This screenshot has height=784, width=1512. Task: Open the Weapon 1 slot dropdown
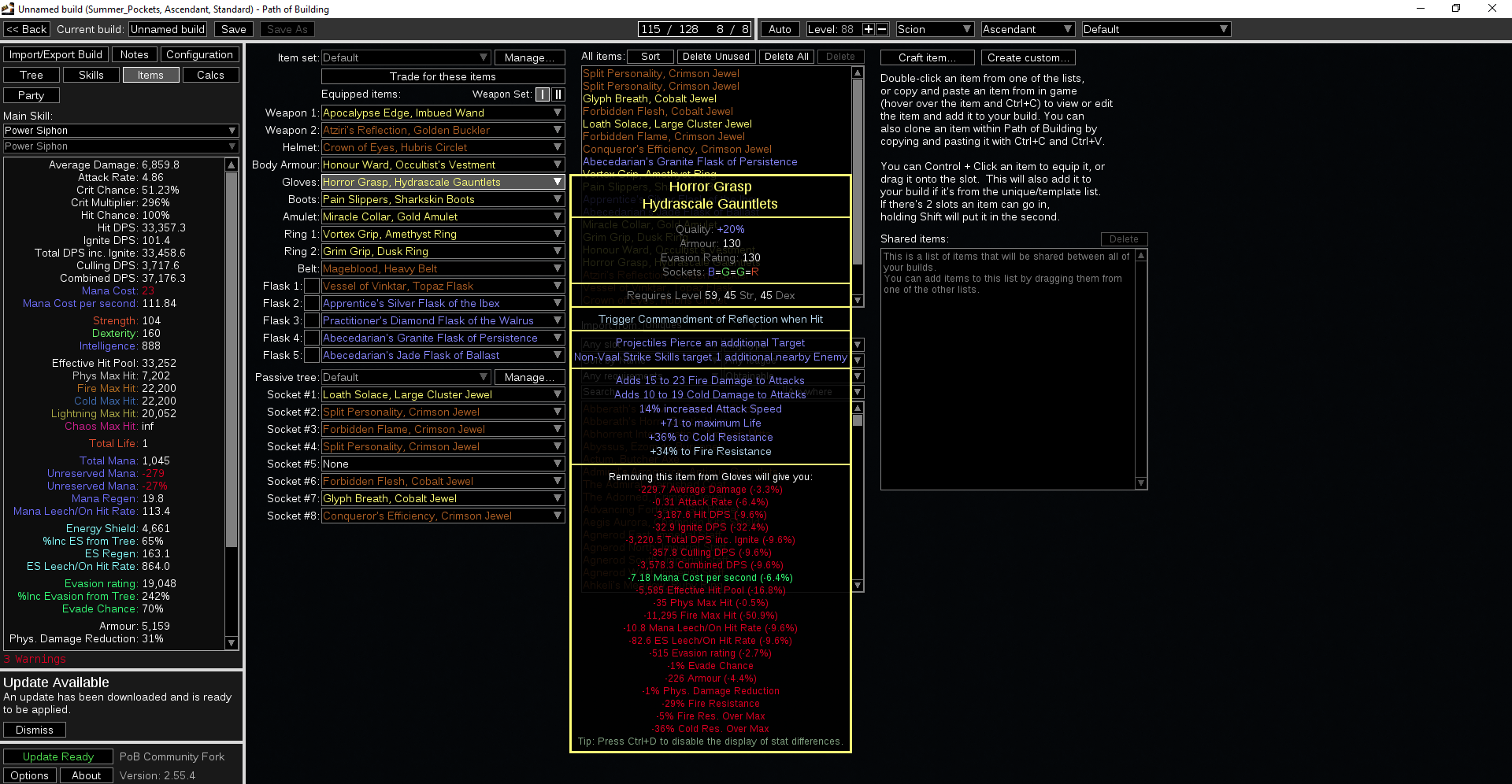pyautogui.click(x=443, y=113)
